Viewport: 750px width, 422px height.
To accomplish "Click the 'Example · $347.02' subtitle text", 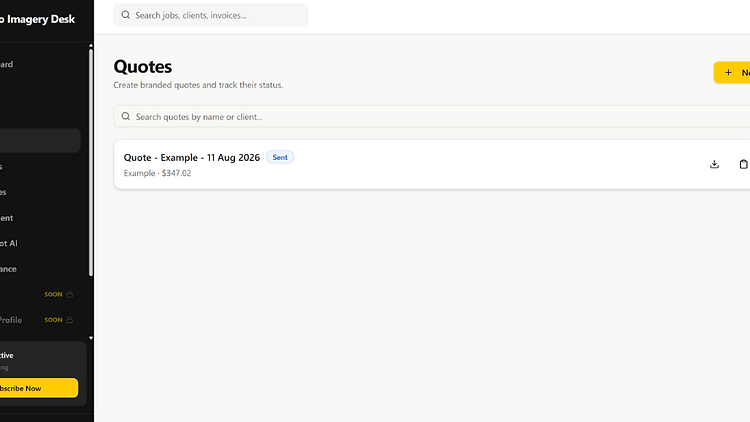I will pos(157,173).
